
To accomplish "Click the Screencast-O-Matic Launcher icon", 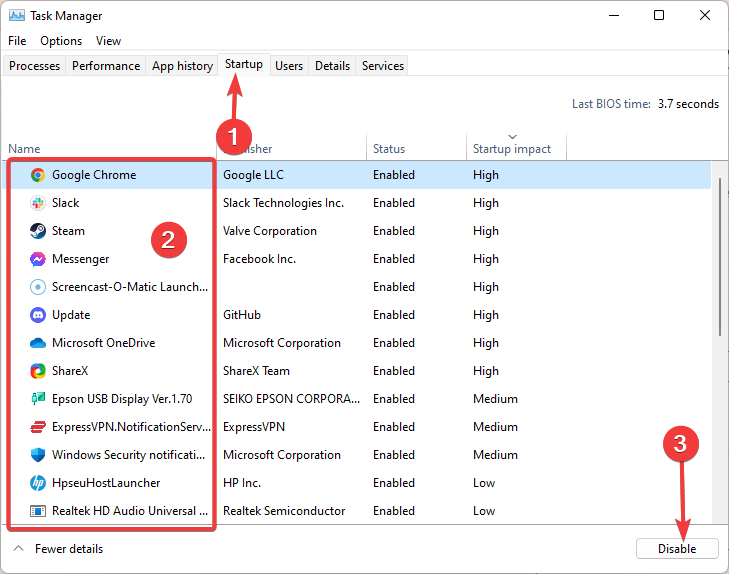I will [x=38, y=287].
